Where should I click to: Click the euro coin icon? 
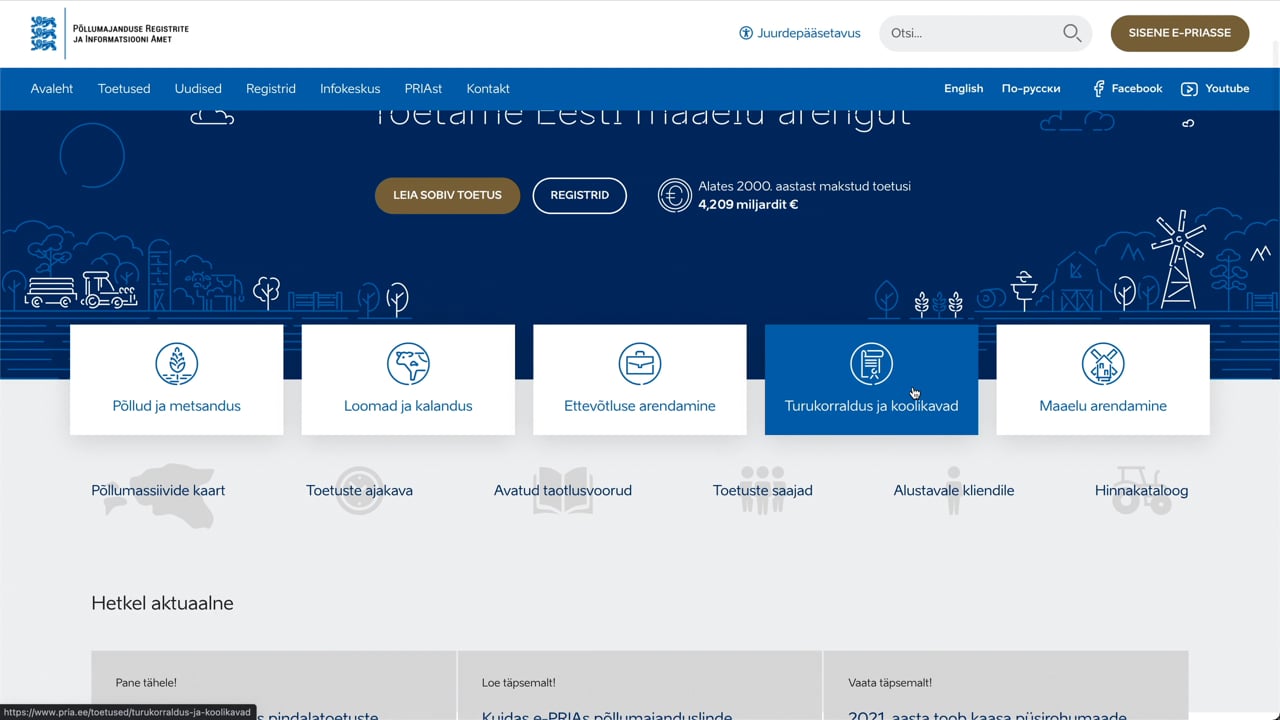click(x=675, y=195)
